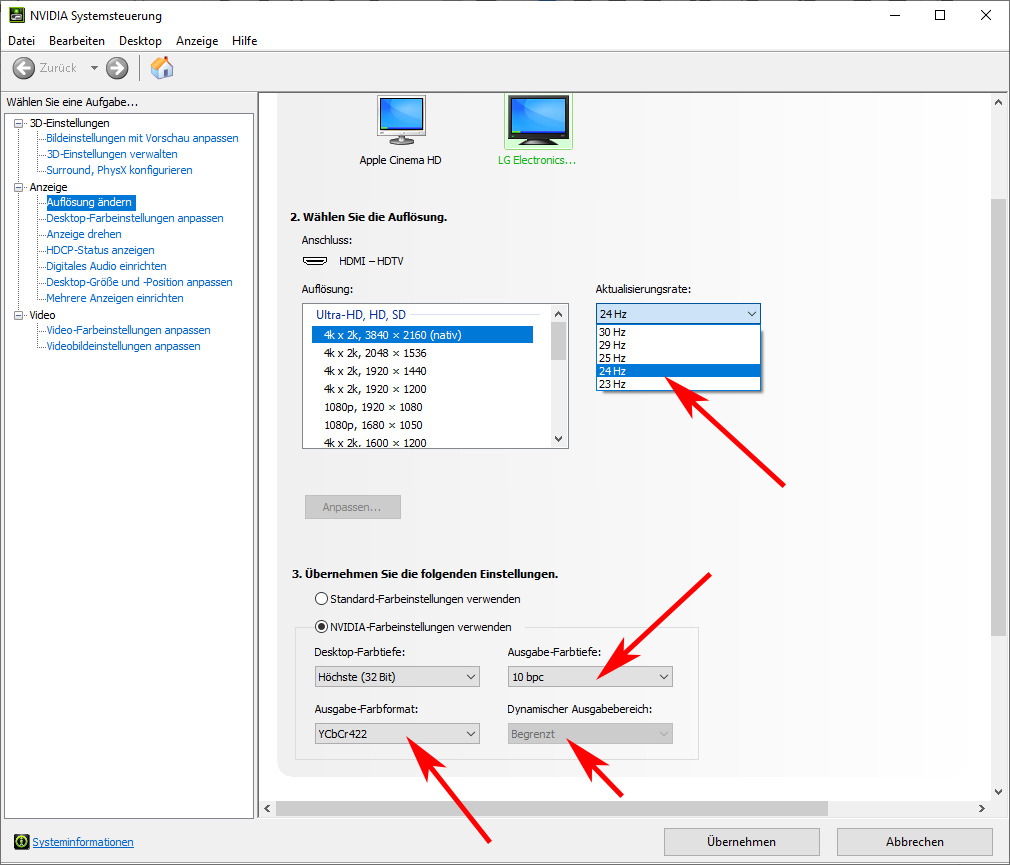Open the back history dropdown arrow
Screen dimensions: 1010x865
(x=94, y=68)
